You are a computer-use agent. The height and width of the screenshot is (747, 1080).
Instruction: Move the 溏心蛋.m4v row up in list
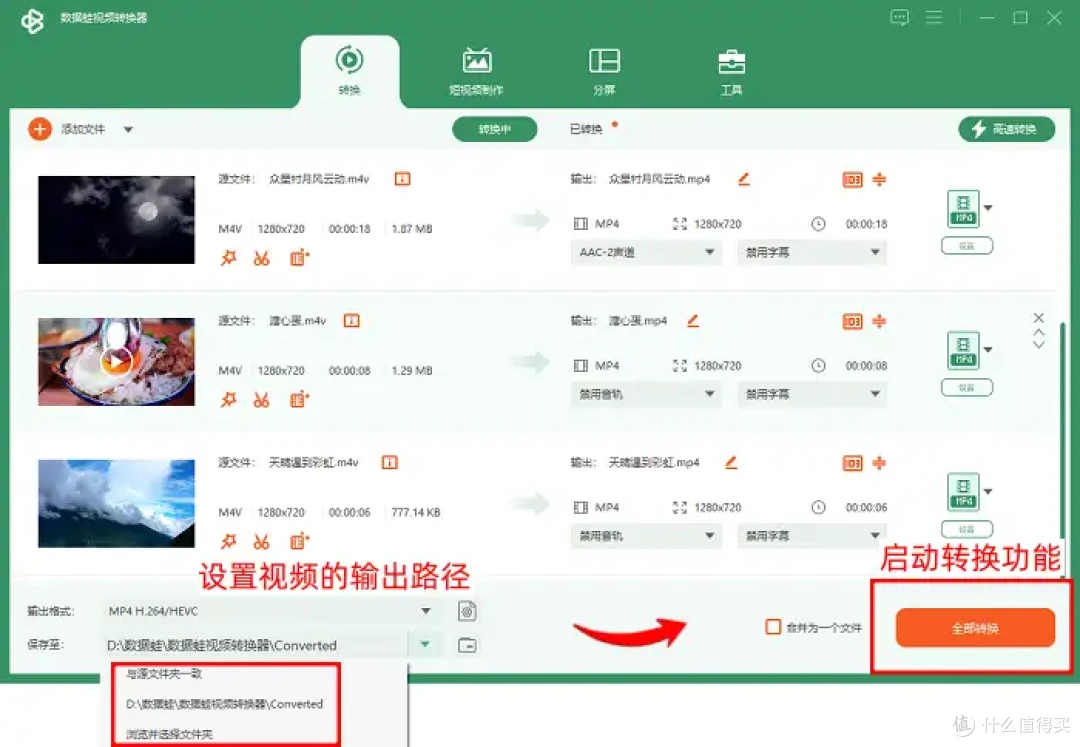tap(1039, 333)
